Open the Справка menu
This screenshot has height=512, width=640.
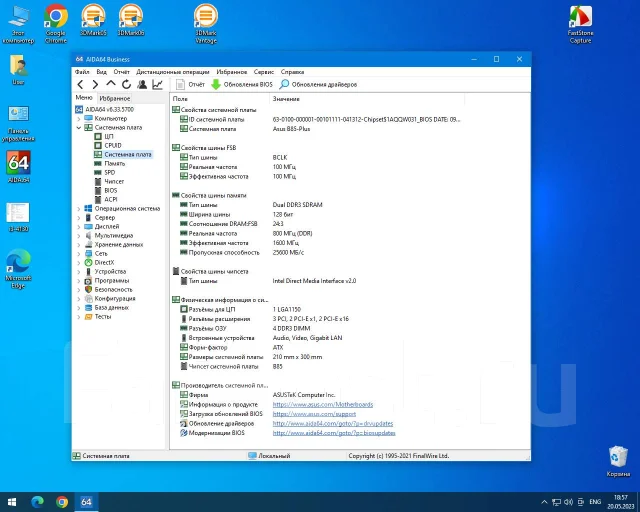click(x=292, y=72)
